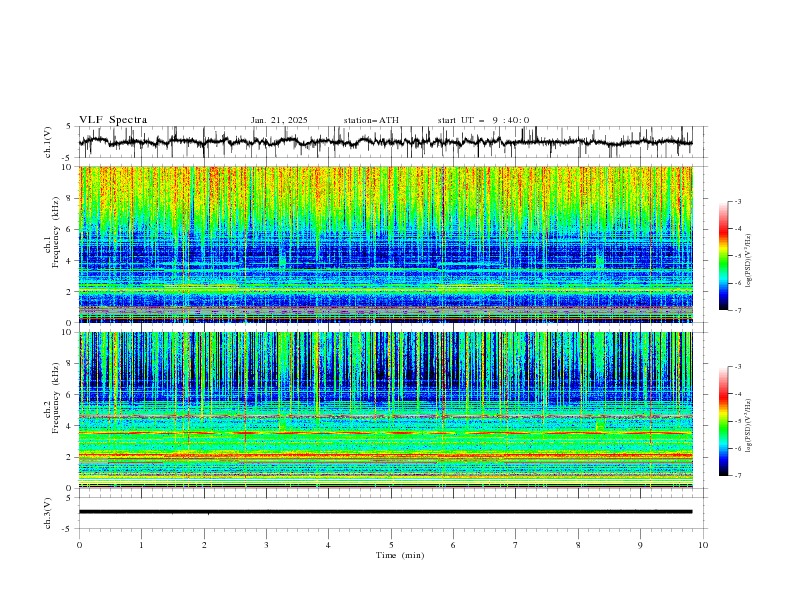Viewport: 792px width, 612px height.
Task: Click the date "Jan. 21, 2025"
Action: (279, 120)
